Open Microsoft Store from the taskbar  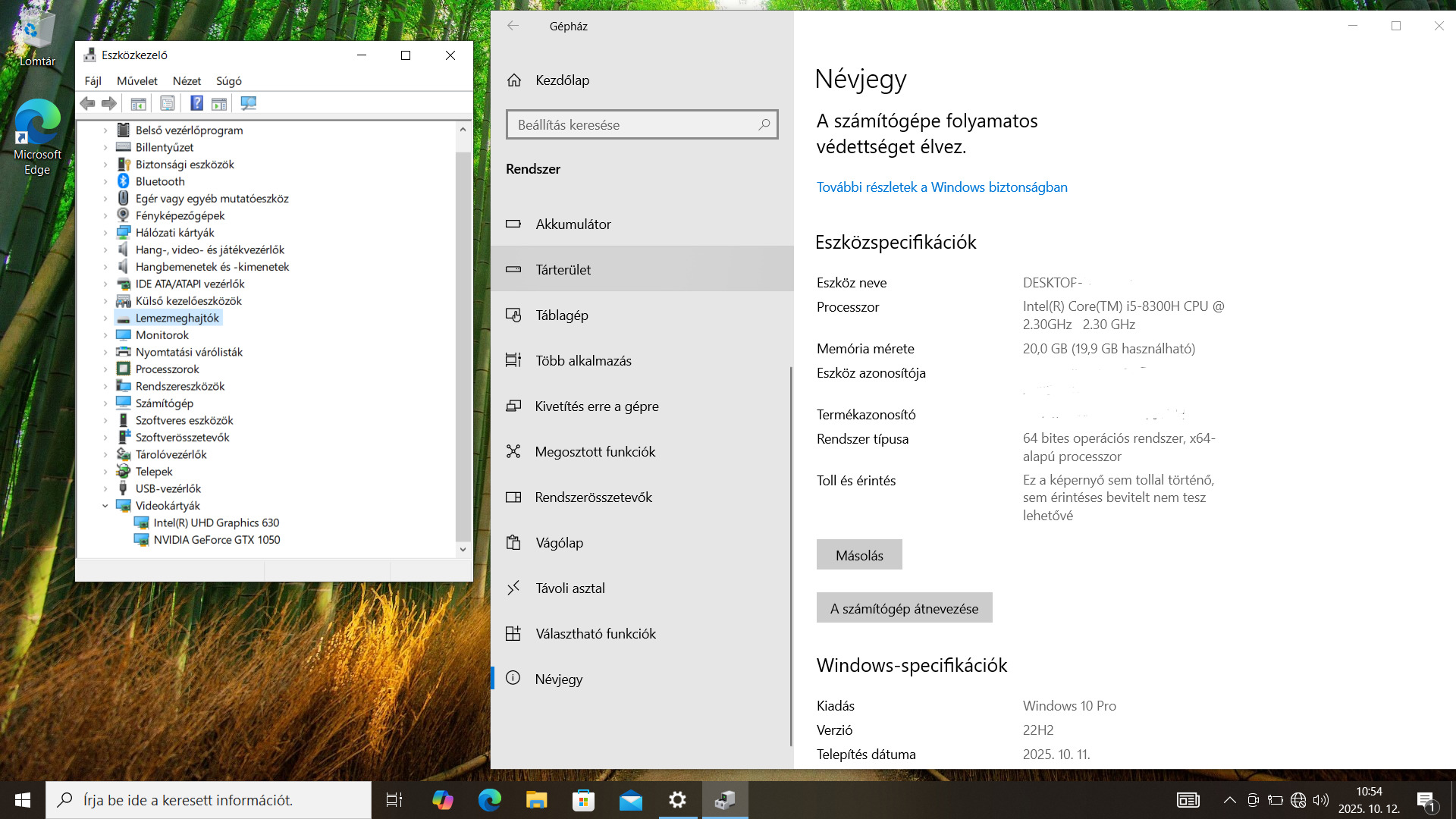[583, 800]
